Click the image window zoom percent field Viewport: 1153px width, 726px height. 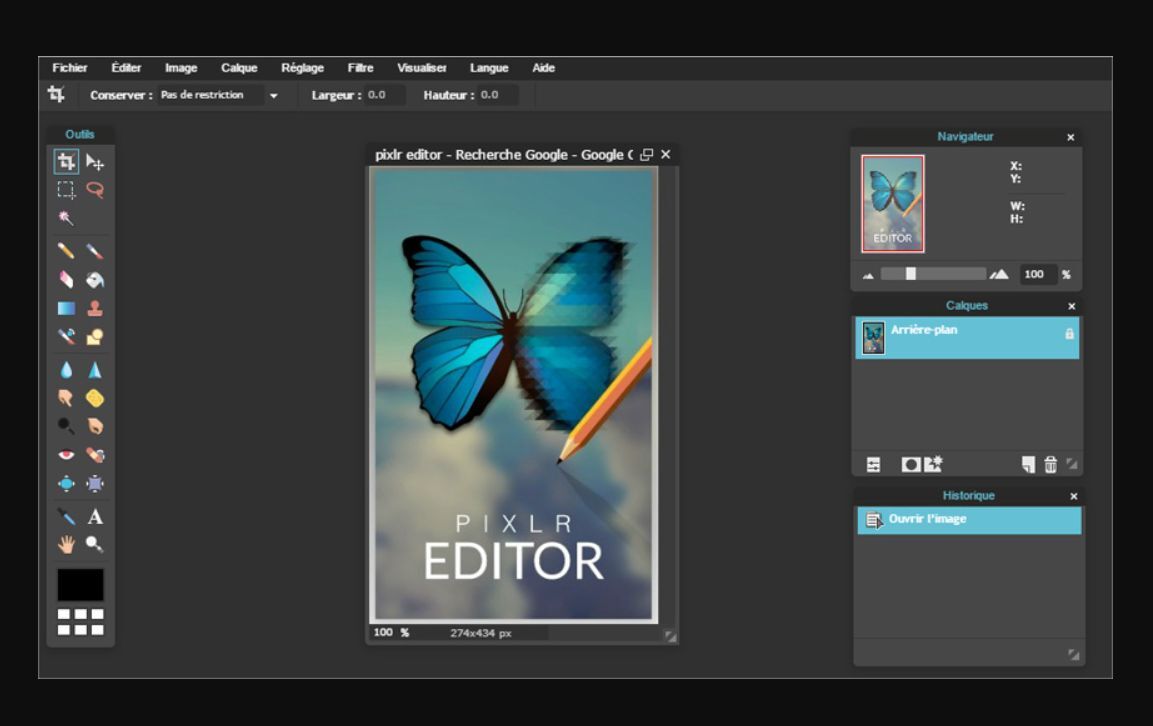383,633
